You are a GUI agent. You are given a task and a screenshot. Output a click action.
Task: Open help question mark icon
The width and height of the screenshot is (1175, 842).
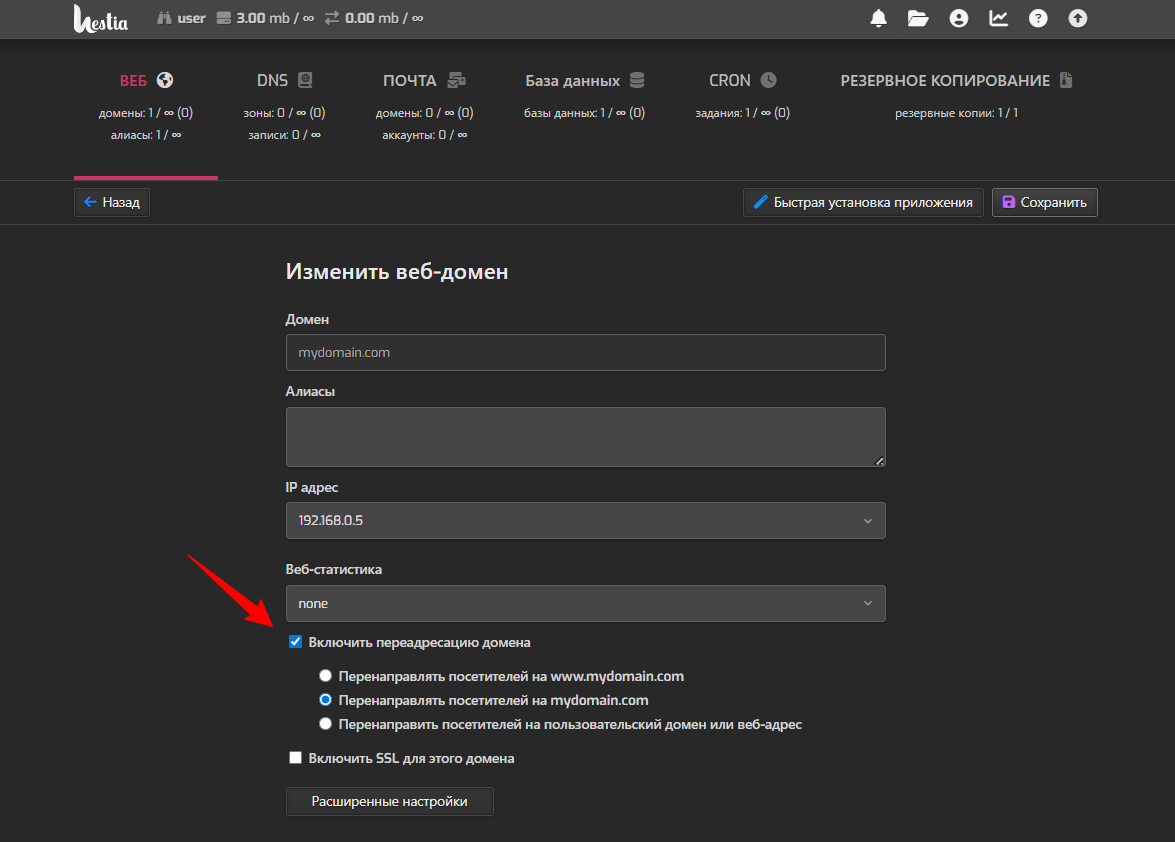point(1038,19)
